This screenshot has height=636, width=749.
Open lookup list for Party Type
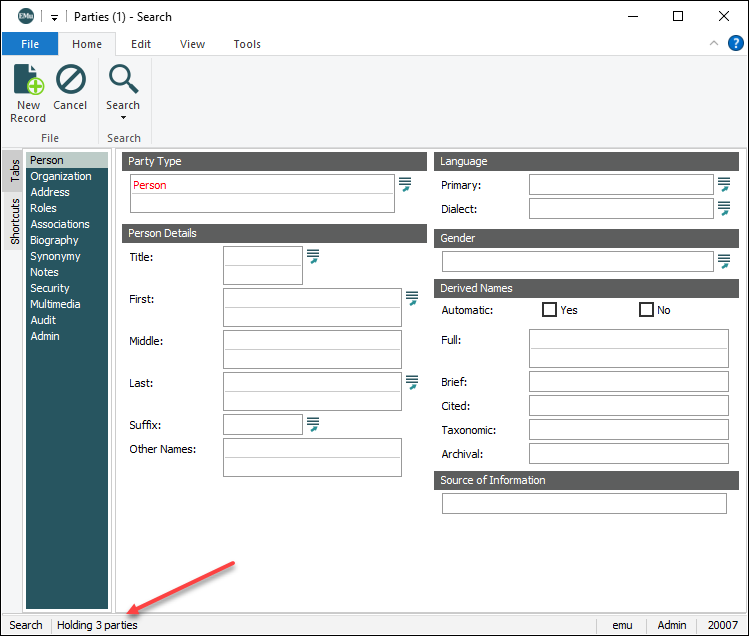405,184
